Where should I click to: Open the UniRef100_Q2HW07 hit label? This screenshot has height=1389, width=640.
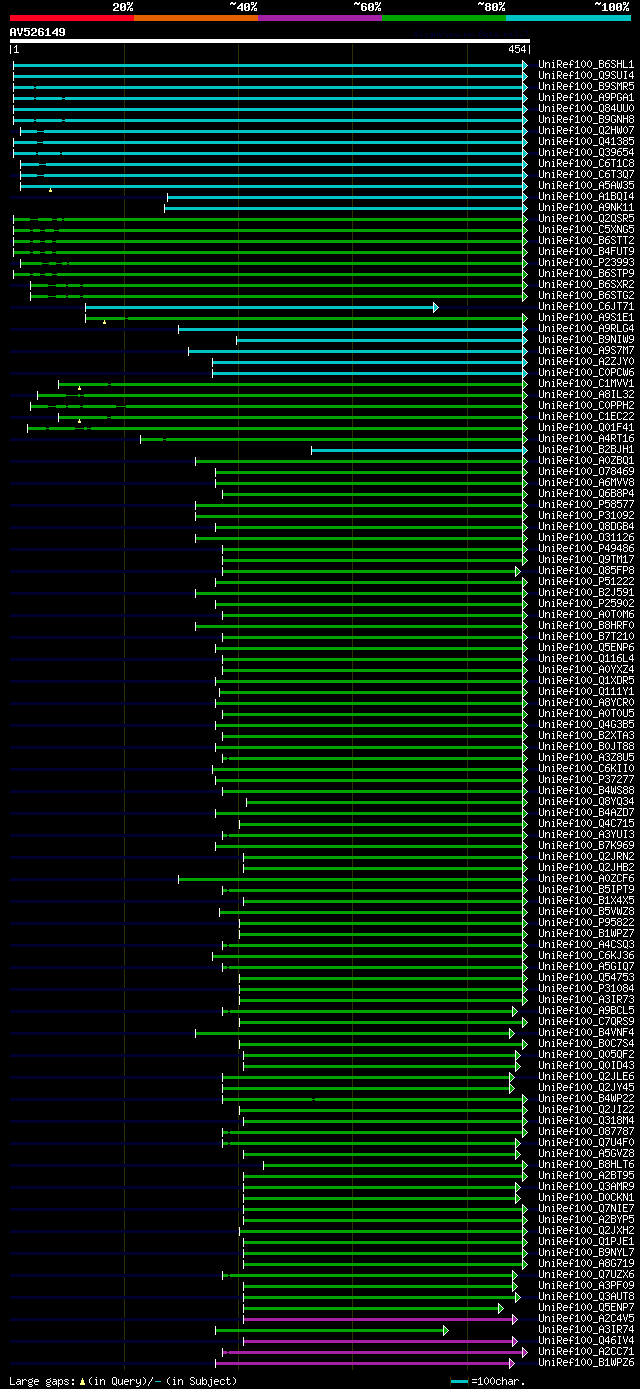tap(586, 130)
